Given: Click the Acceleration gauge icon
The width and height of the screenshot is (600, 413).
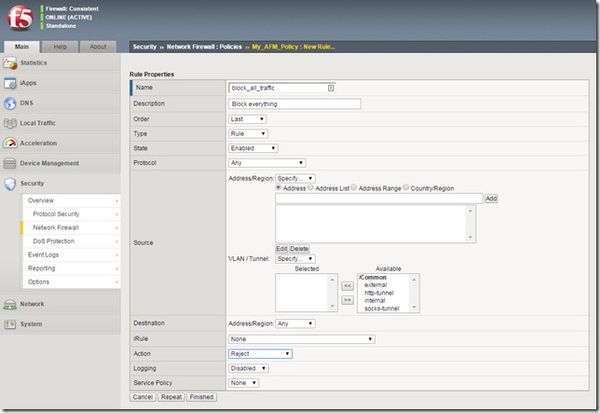Looking at the screenshot, I should pyautogui.click(x=11, y=143).
